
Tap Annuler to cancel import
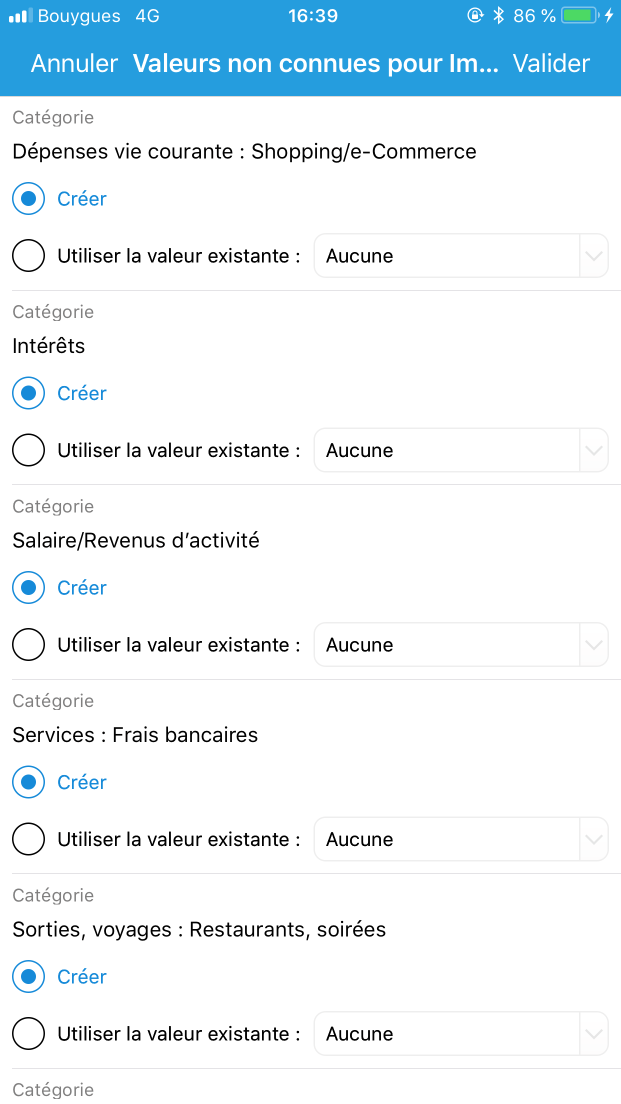(x=75, y=63)
